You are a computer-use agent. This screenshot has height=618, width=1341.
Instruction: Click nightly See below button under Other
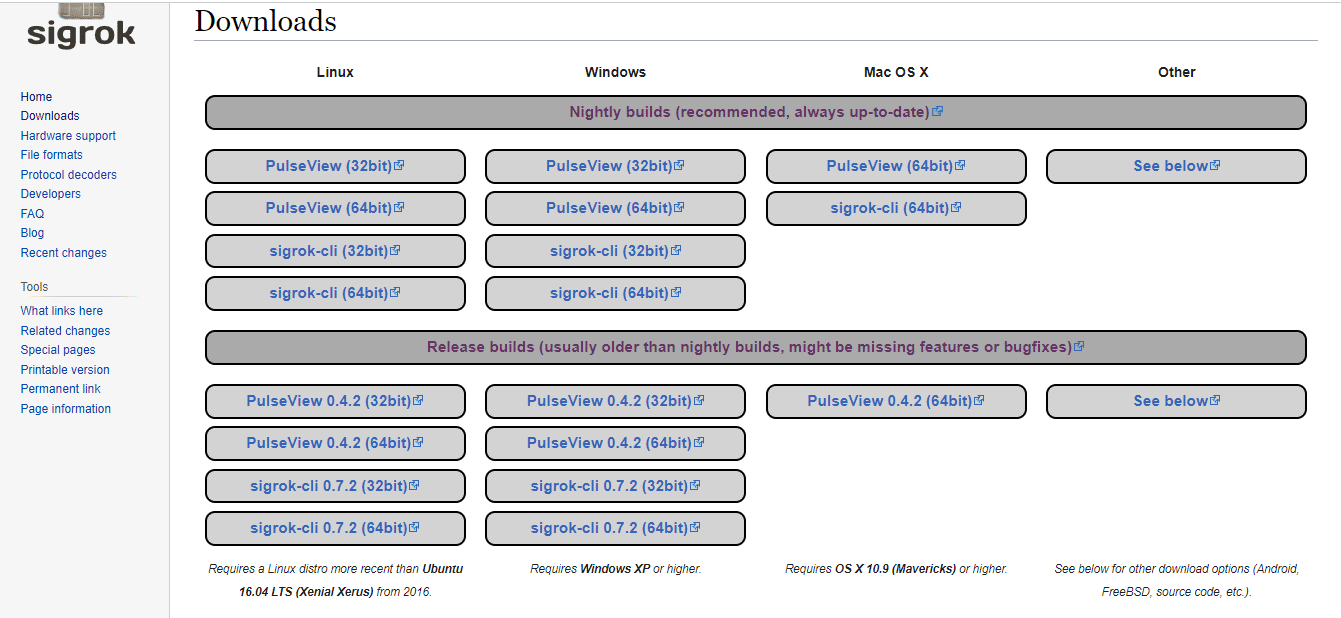point(1176,166)
